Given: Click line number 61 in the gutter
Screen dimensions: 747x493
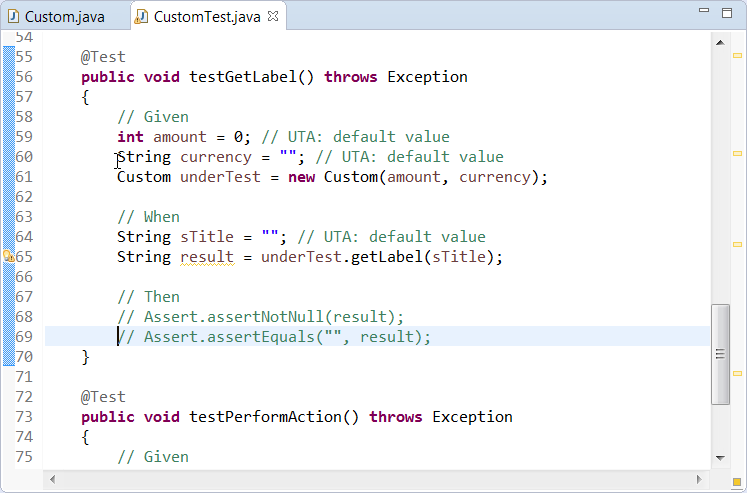Looking at the screenshot, I should point(24,177).
